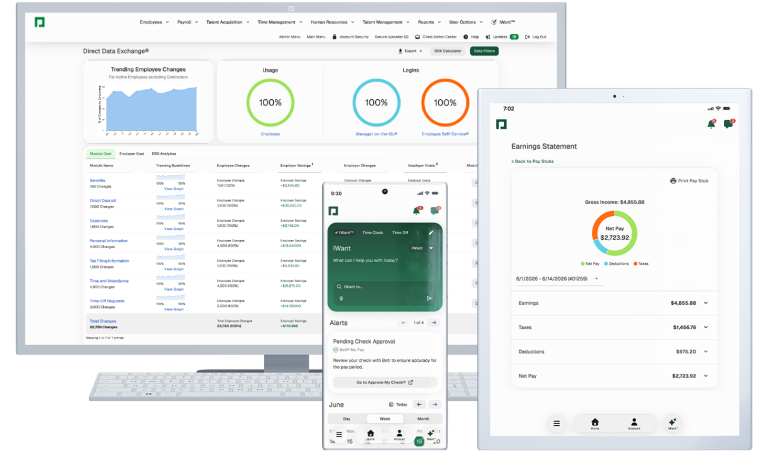Image resolution: width=768 pixels, height=457 pixels.
Task: Tap the Account icon in phone bottom bar
Action: point(399,434)
